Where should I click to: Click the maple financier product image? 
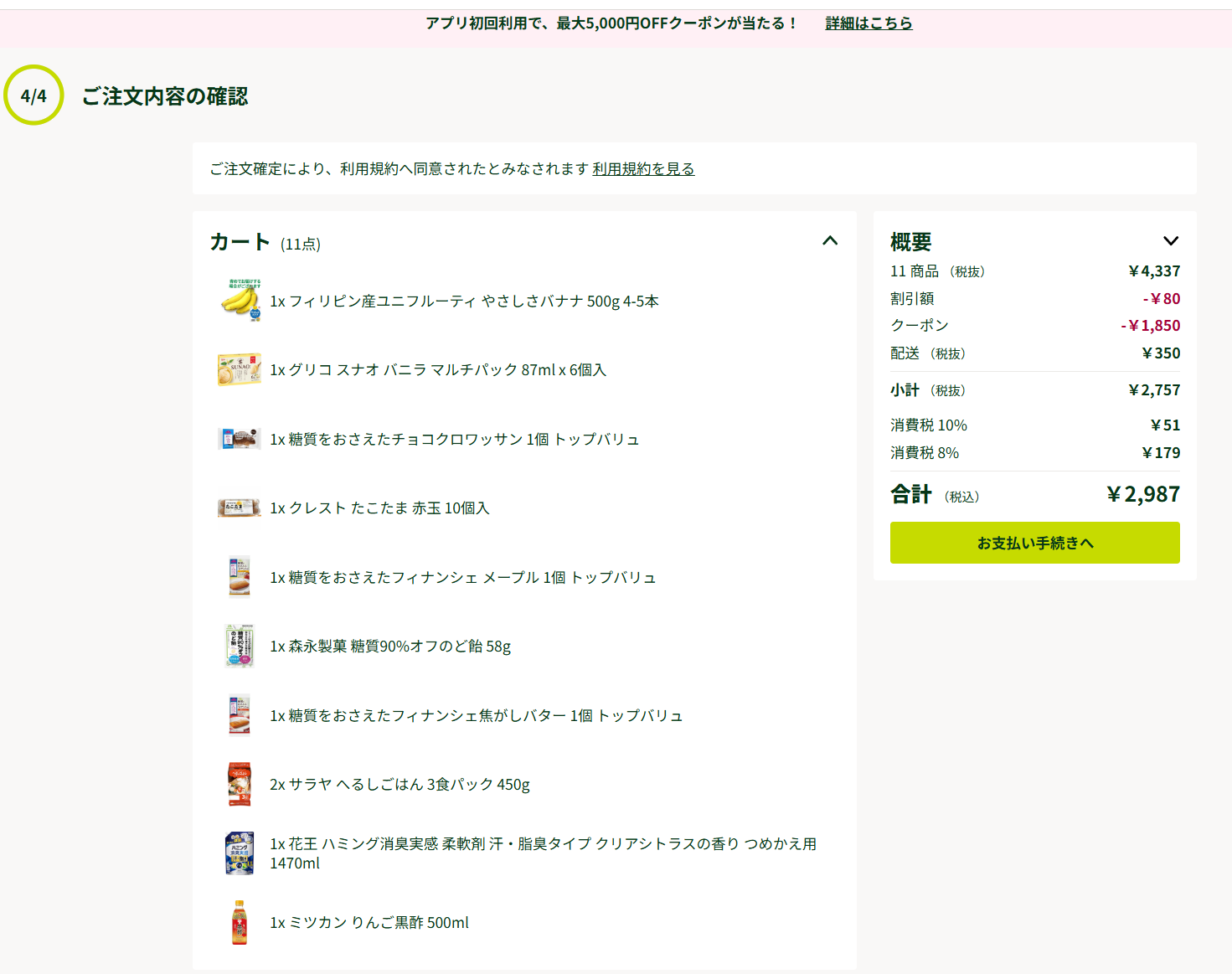coord(240,577)
